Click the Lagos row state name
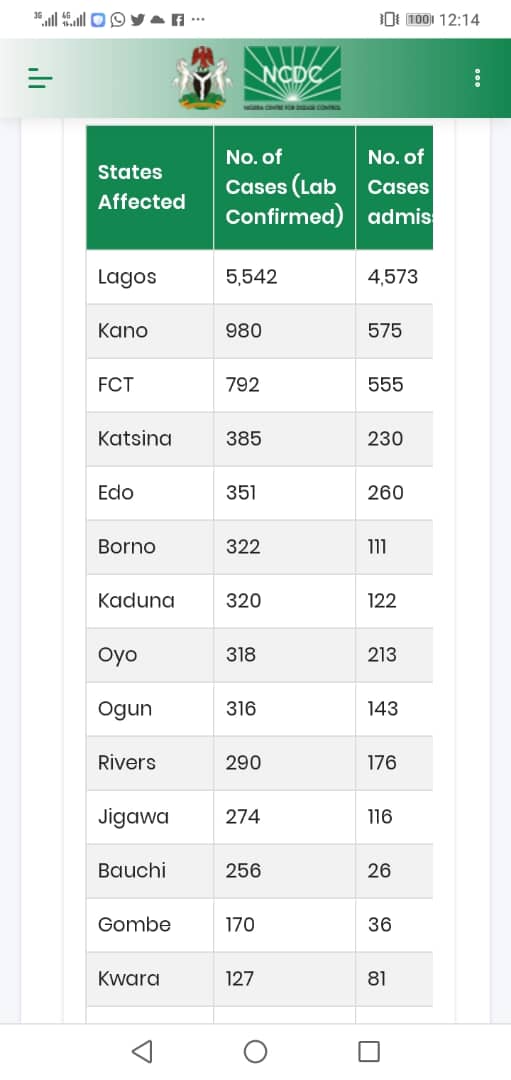Image resolution: width=511 pixels, height=1080 pixels. coord(127,277)
